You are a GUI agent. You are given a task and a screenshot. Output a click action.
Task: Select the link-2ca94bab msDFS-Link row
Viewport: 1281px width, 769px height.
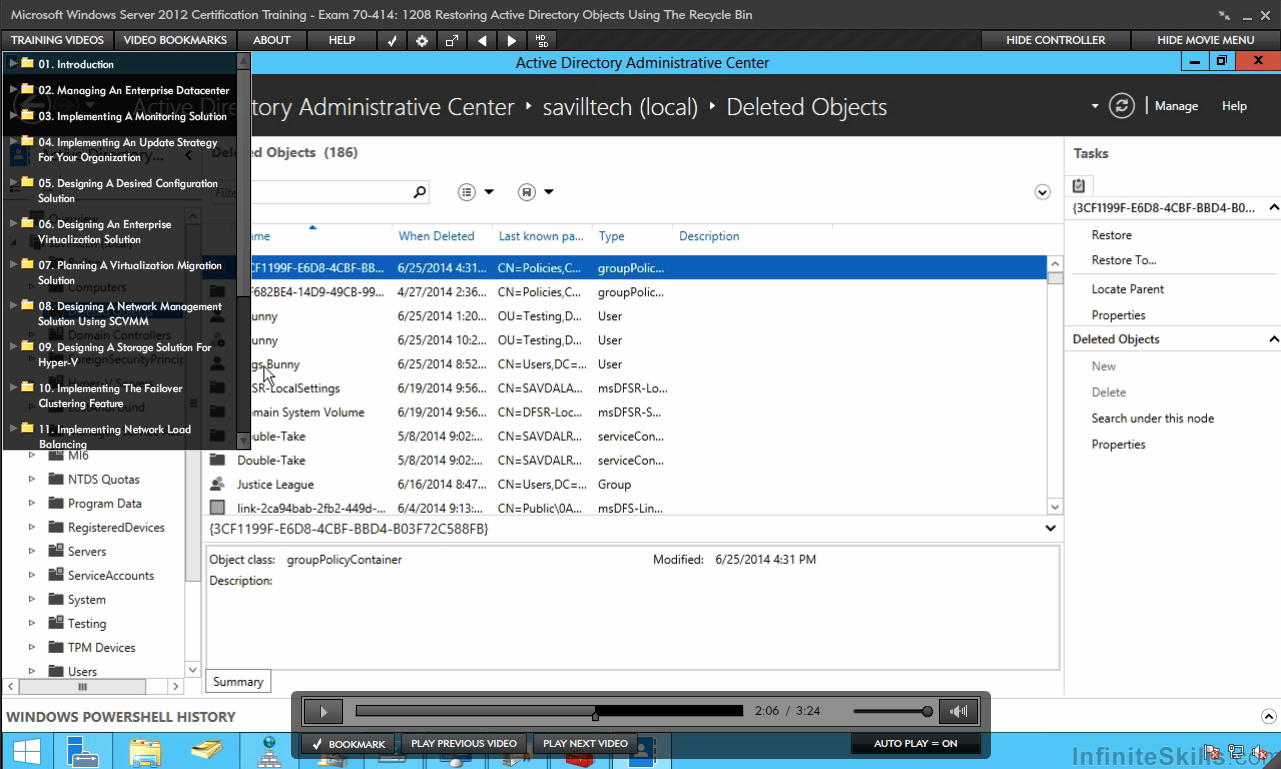click(625, 508)
